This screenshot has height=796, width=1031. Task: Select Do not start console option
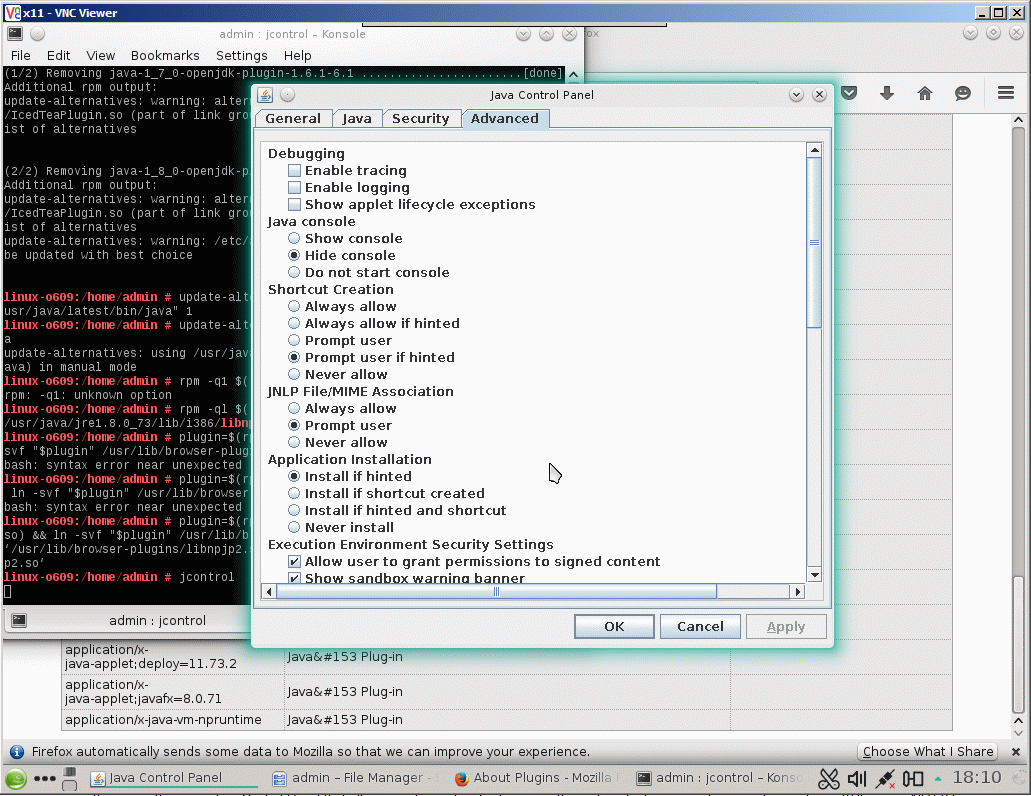click(x=294, y=273)
